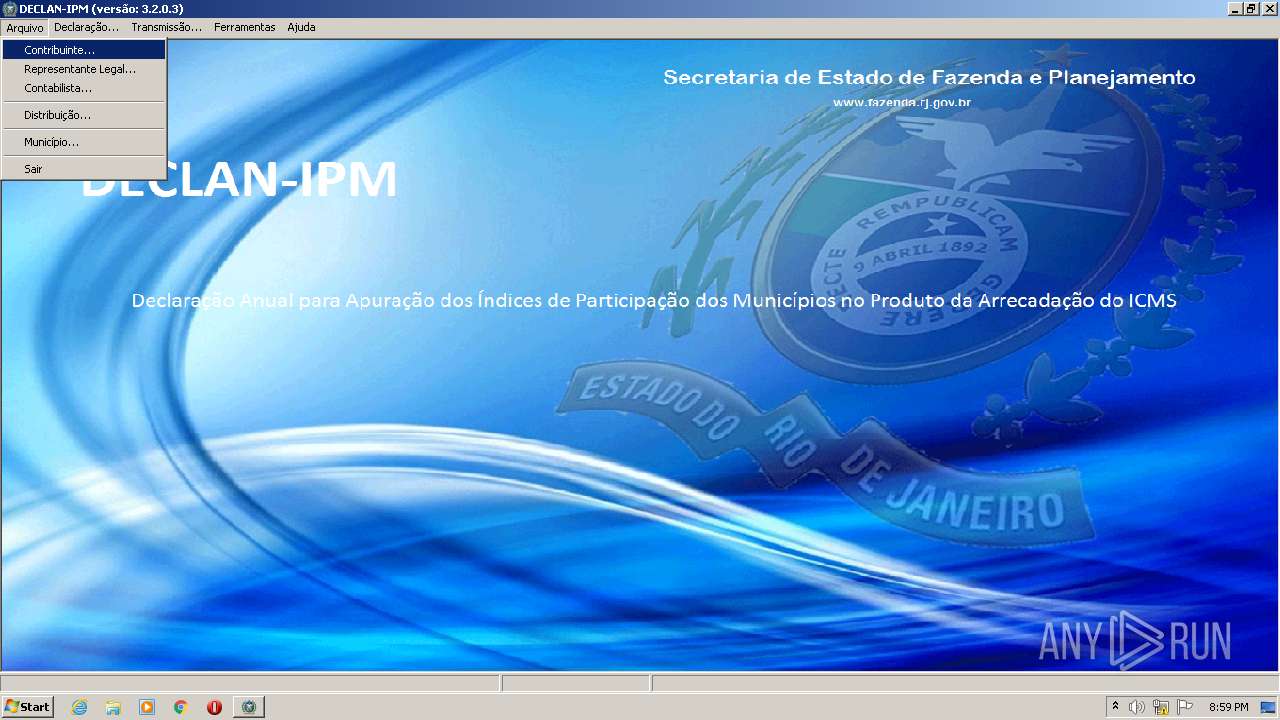Click the Show Desktop button
Viewport: 1280px width, 720px height.
[1268, 707]
